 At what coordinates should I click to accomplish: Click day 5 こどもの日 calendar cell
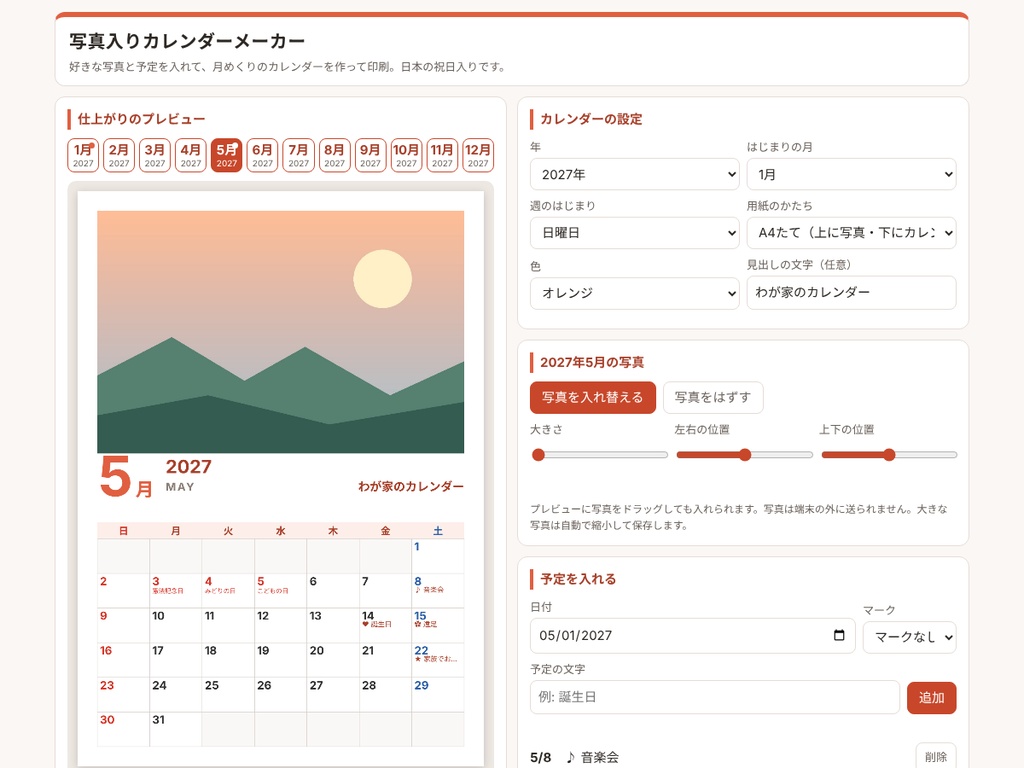[x=281, y=590]
